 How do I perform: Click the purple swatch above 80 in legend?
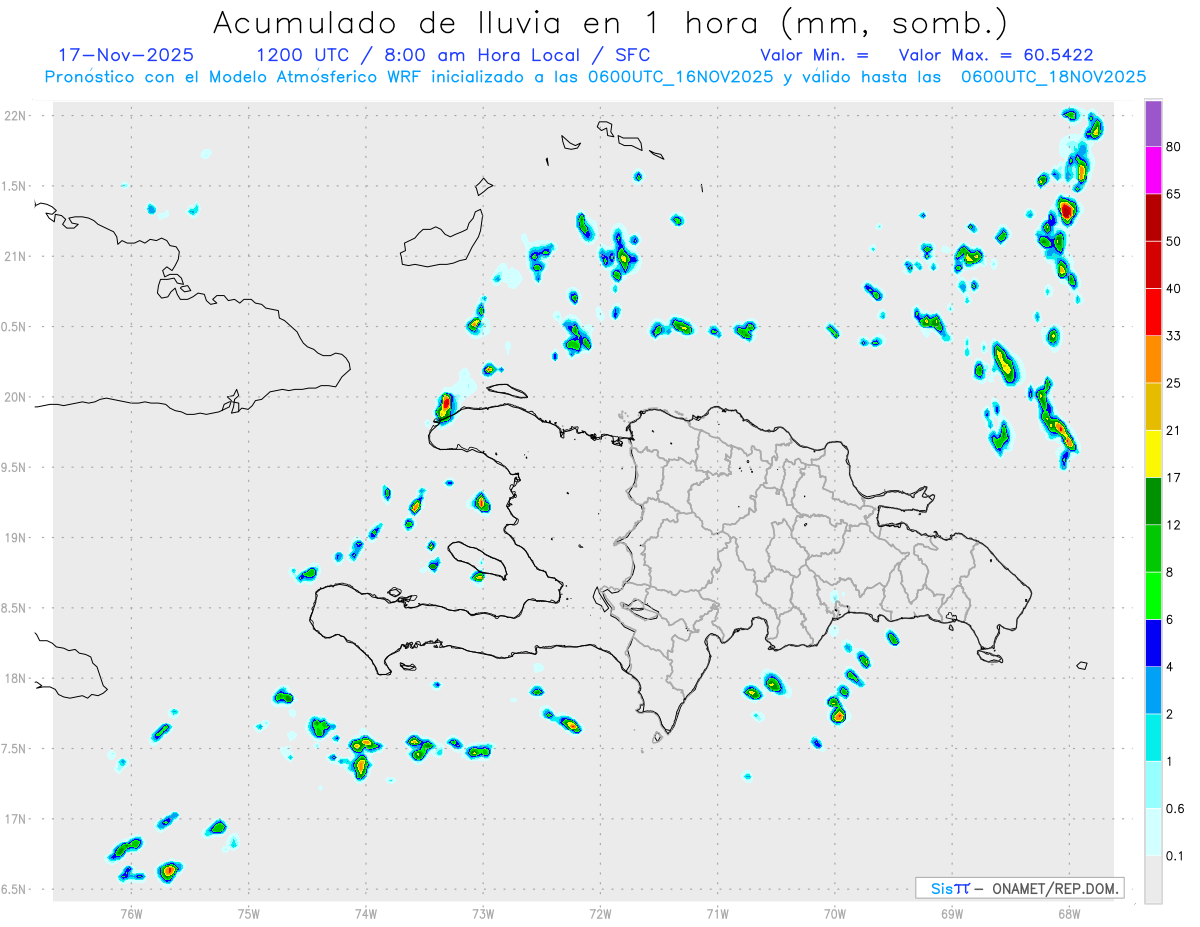coord(1153,123)
